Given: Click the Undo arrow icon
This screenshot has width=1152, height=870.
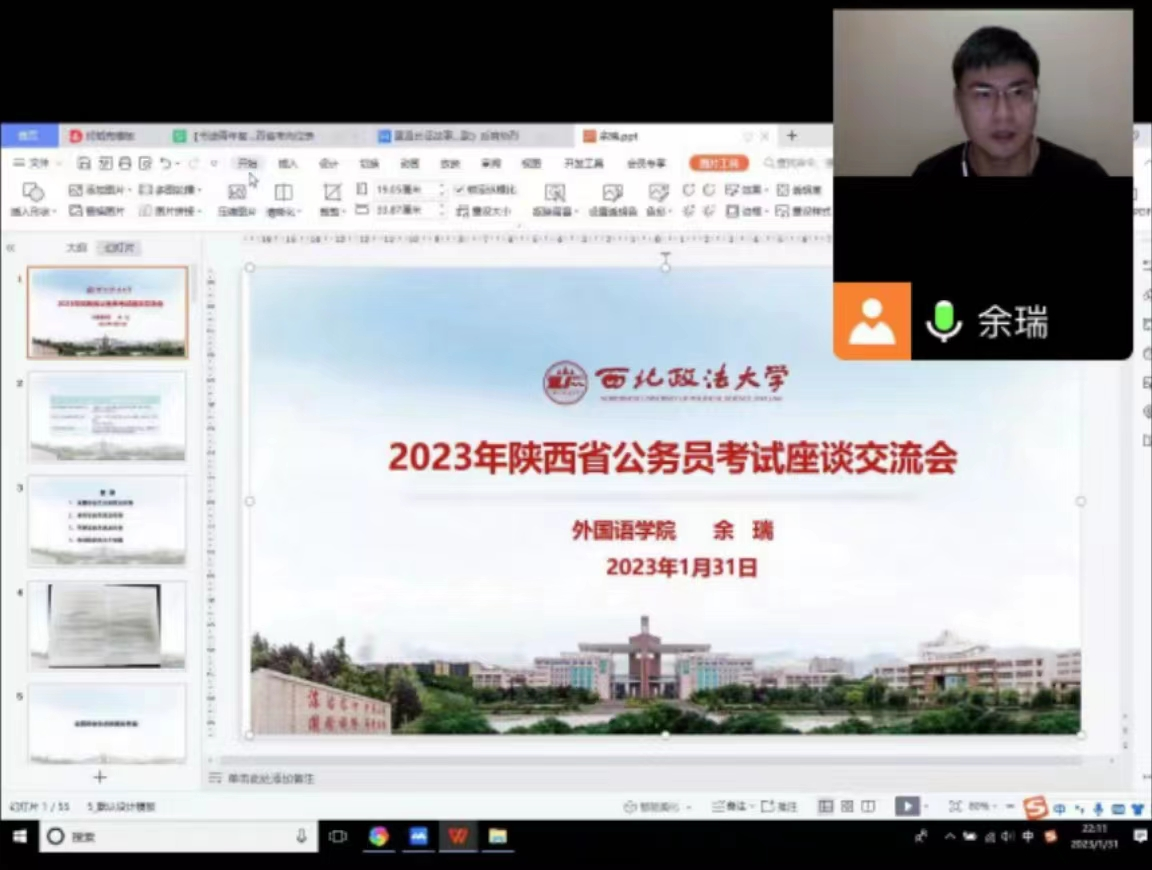Looking at the screenshot, I should (x=166, y=163).
